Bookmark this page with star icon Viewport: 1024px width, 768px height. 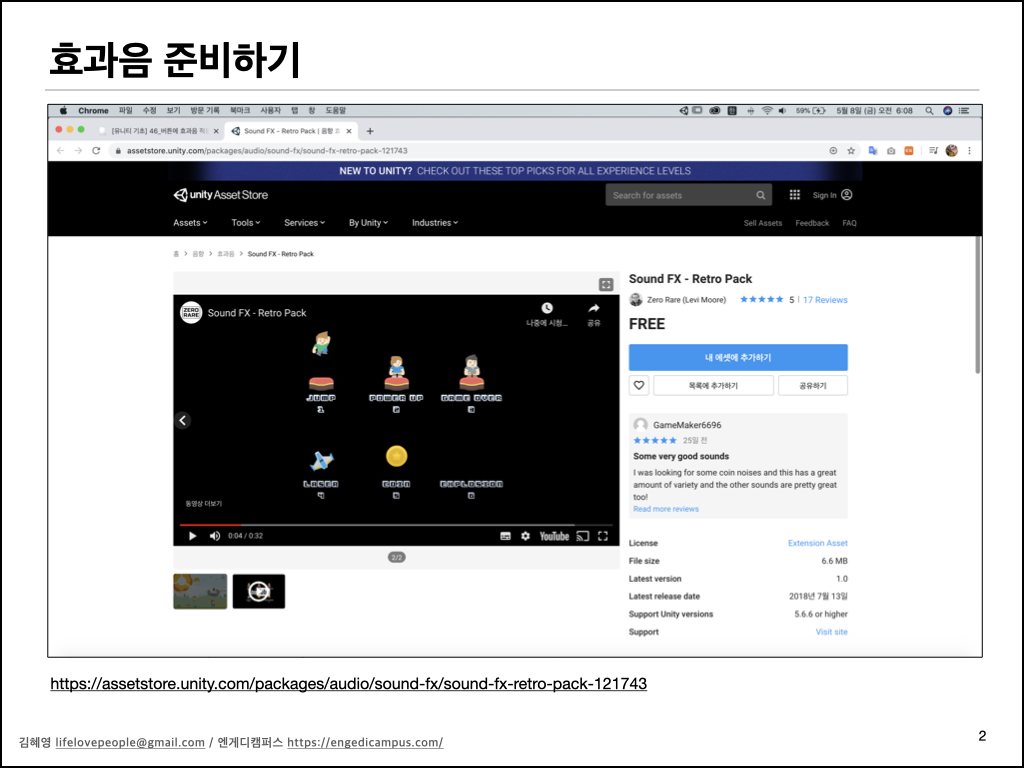pos(851,150)
